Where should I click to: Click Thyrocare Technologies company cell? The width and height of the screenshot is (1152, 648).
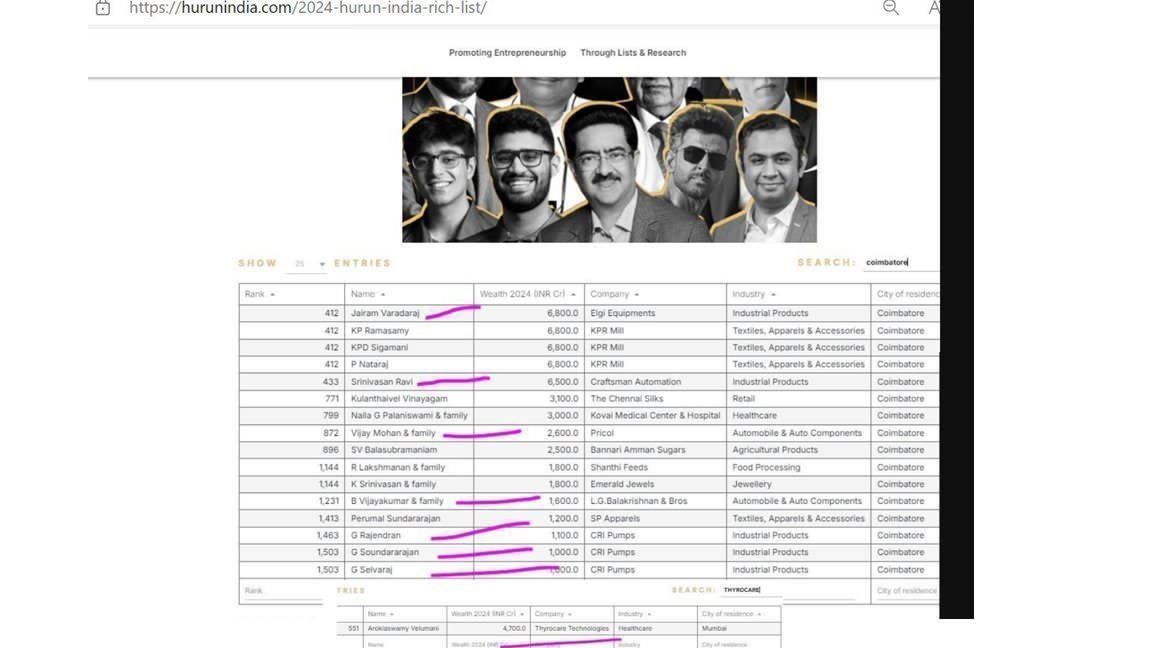coord(572,629)
